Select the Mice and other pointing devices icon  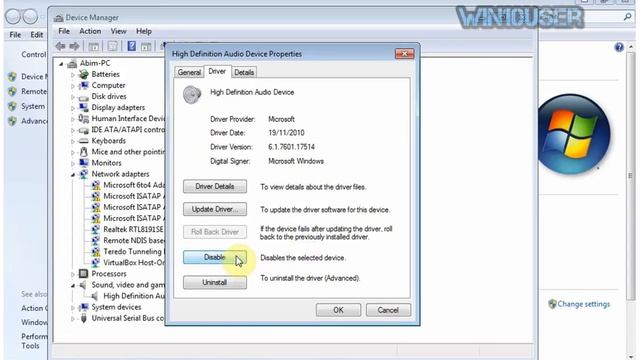(84, 152)
